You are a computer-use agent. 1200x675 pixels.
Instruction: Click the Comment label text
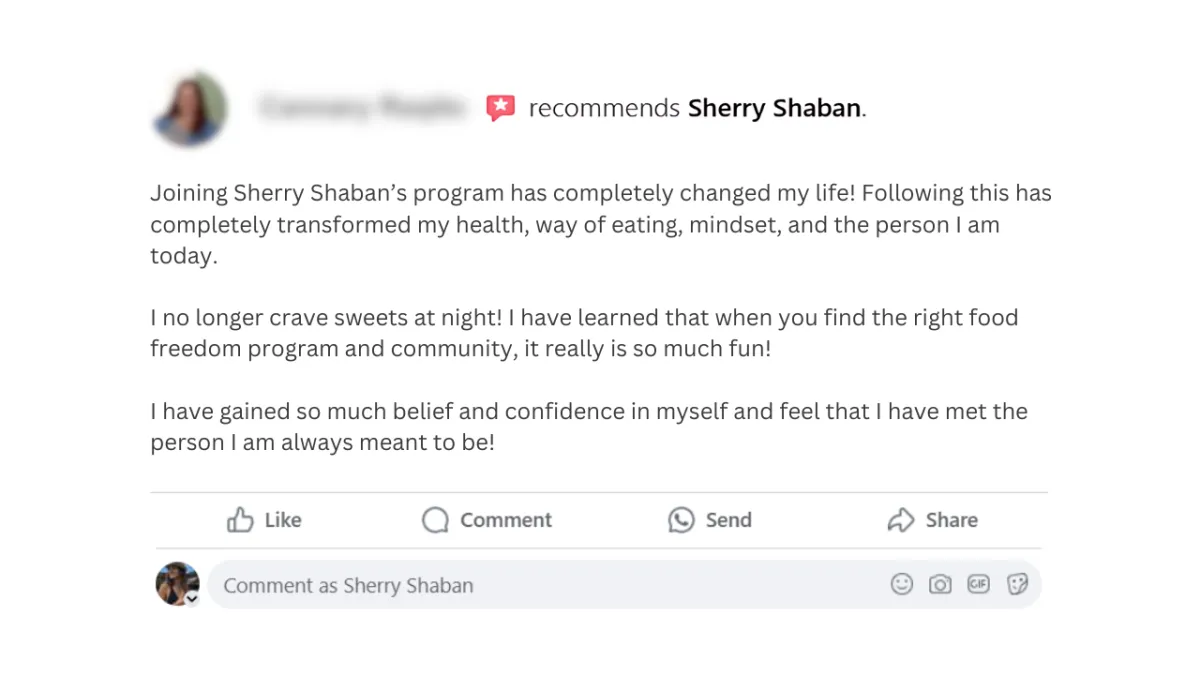point(506,520)
